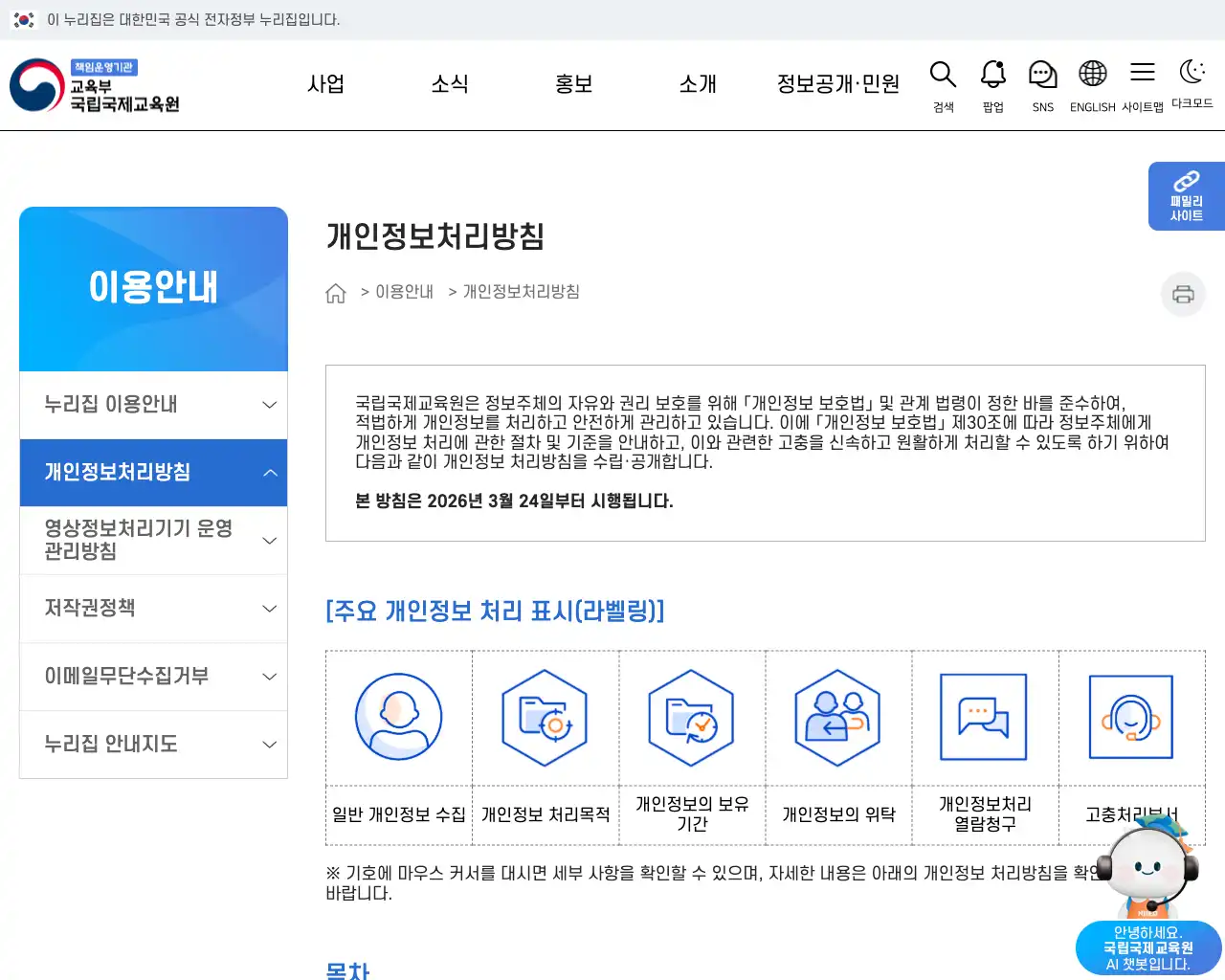This screenshot has height=980, width=1225.
Task: Open the 정보공개·민원 menu
Action: [838, 84]
